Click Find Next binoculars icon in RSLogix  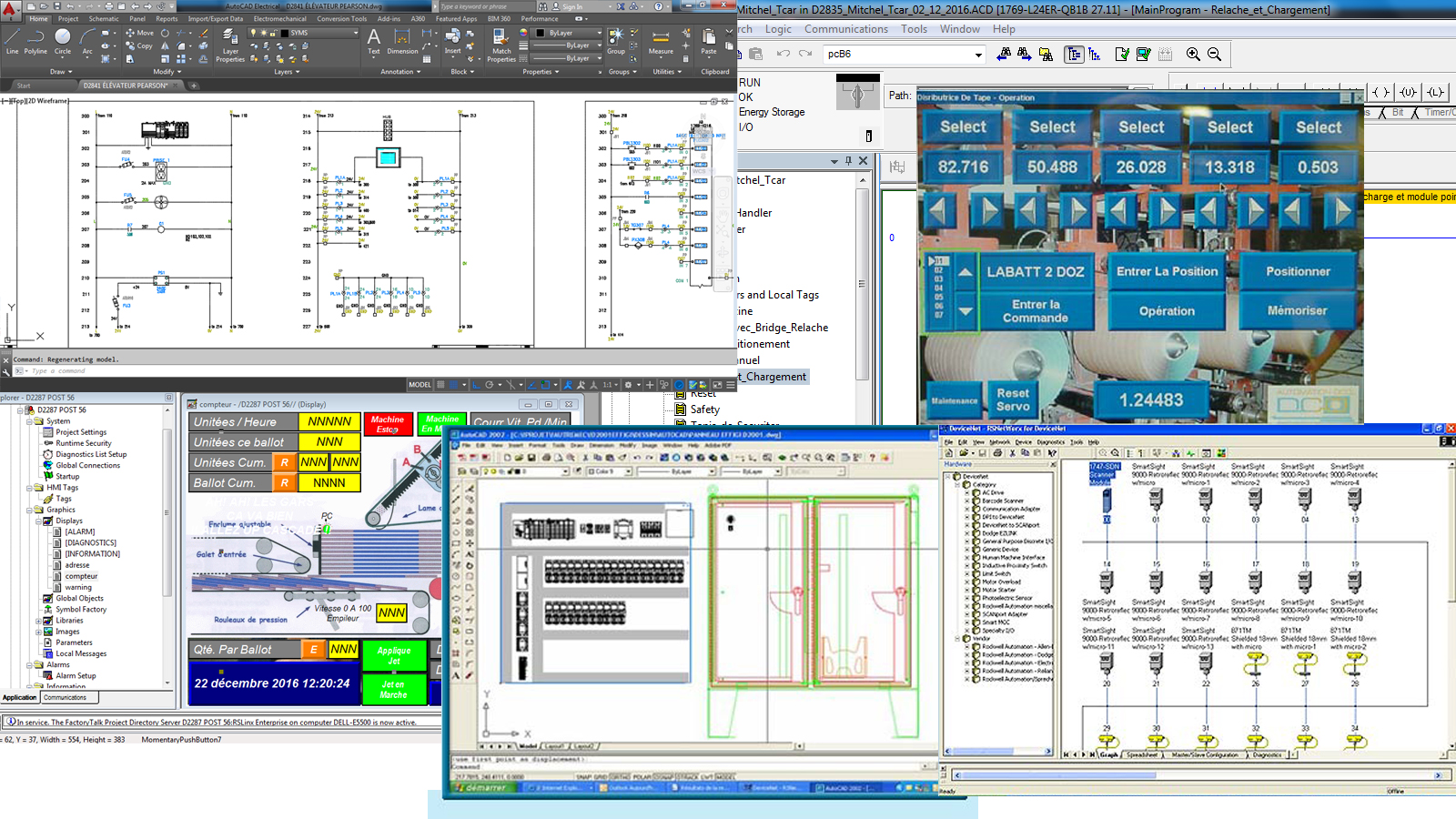pyautogui.click(x=1025, y=55)
